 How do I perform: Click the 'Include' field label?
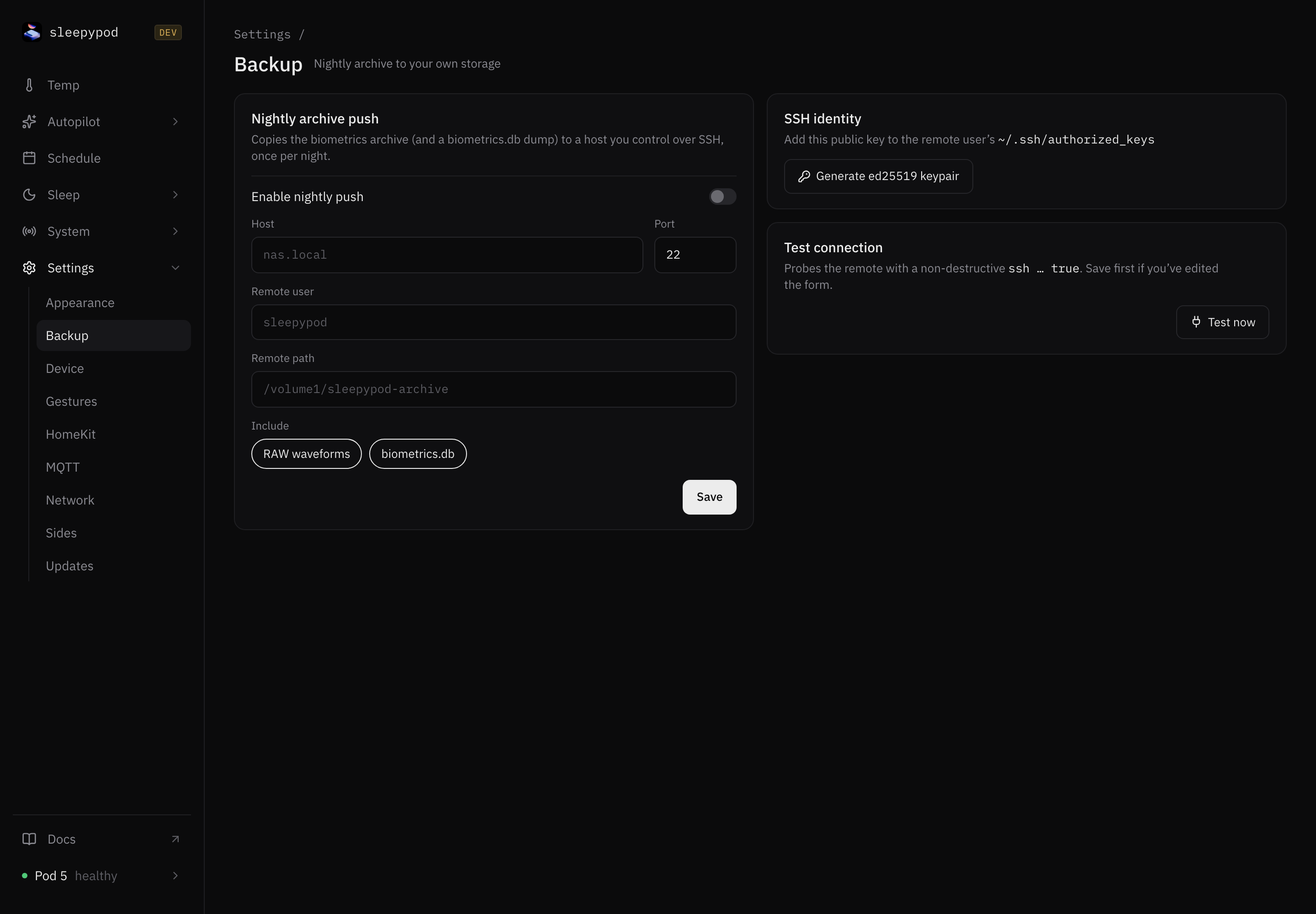click(x=271, y=426)
